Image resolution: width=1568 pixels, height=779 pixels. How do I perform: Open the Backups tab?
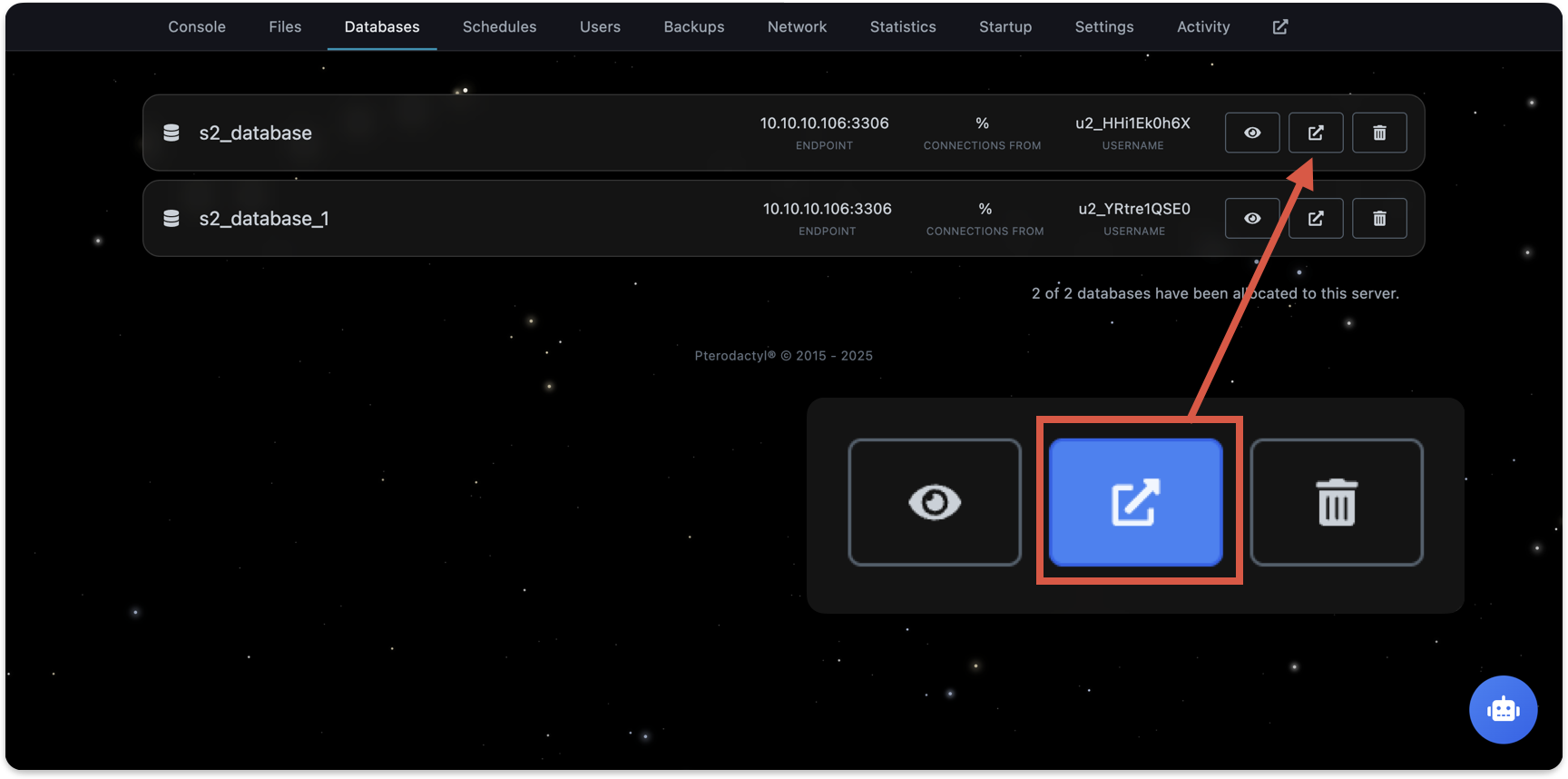coord(694,27)
